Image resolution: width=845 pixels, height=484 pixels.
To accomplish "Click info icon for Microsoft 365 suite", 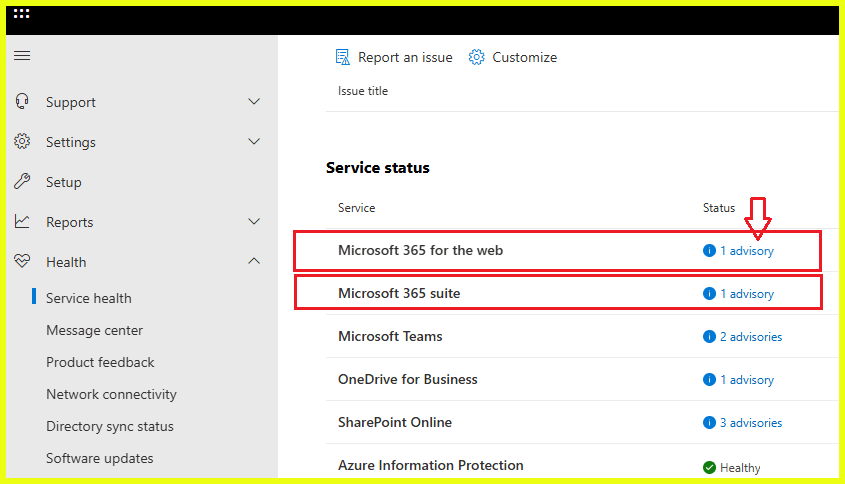I will click(x=709, y=294).
